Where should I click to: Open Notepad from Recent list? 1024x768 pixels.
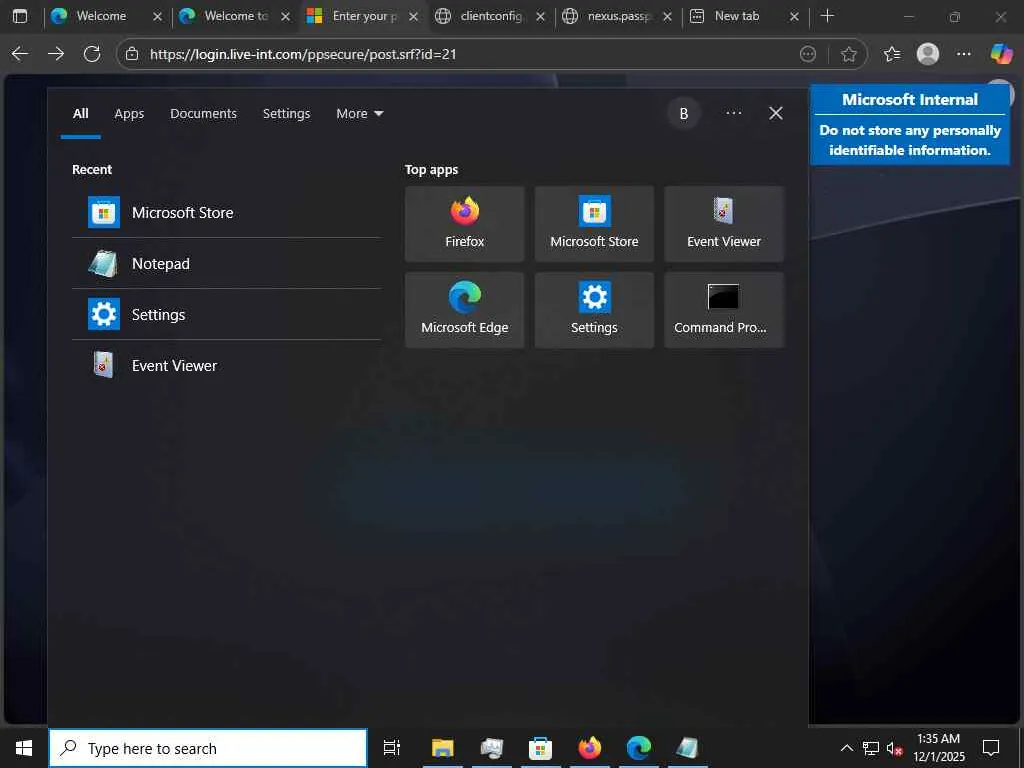coord(227,263)
